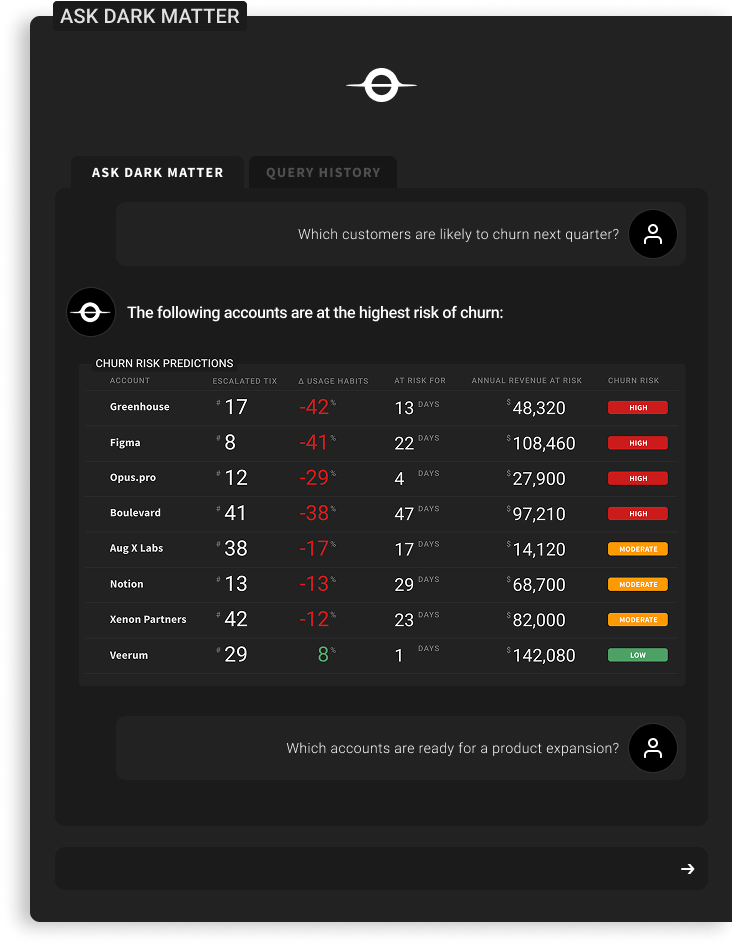Image resolution: width=732 pixels, height=946 pixels.
Task: Click the HIGH risk badge for Greenhouse
Action: point(638,408)
